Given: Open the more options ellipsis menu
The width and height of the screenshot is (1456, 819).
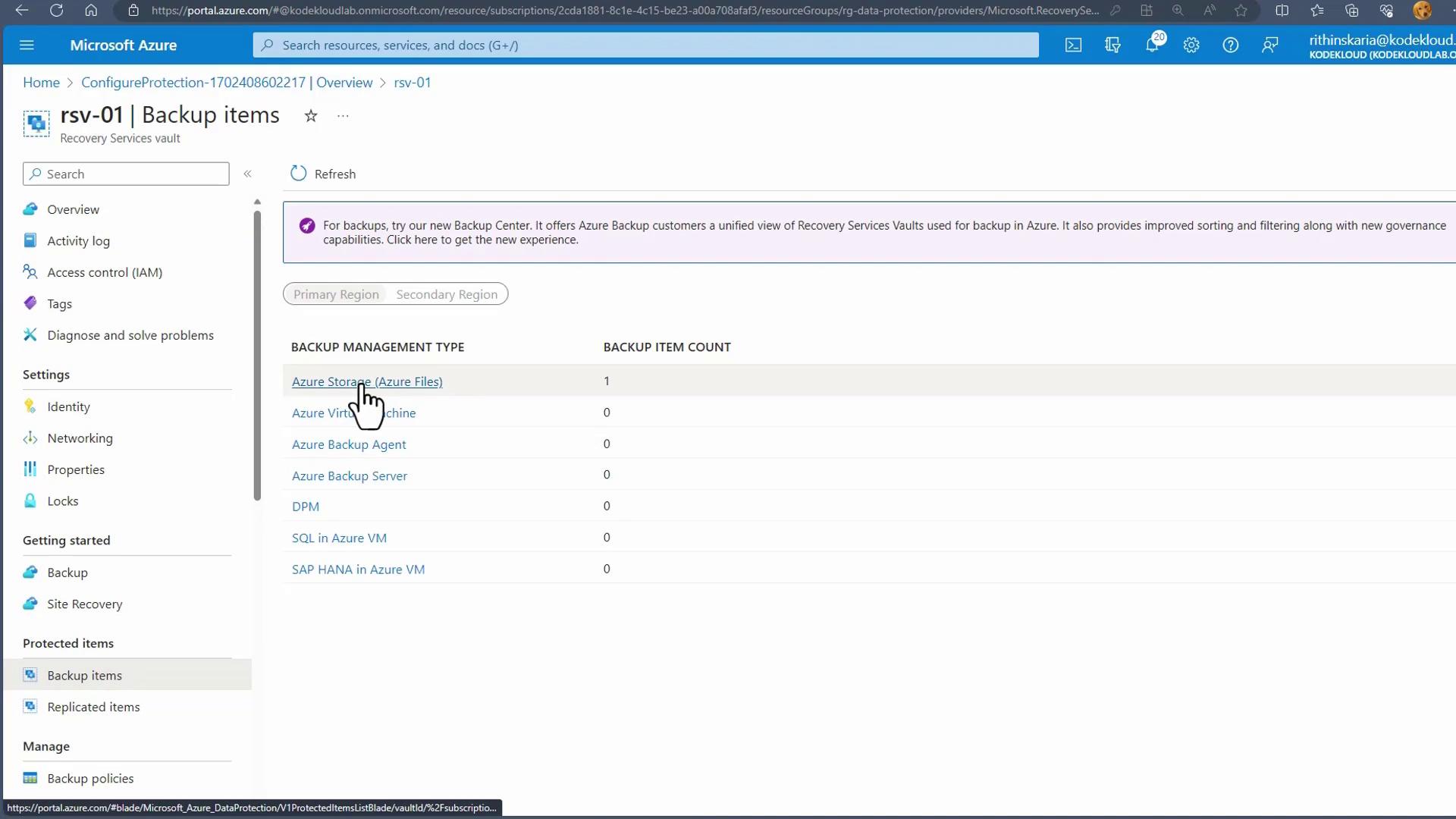Looking at the screenshot, I should pyautogui.click(x=343, y=116).
